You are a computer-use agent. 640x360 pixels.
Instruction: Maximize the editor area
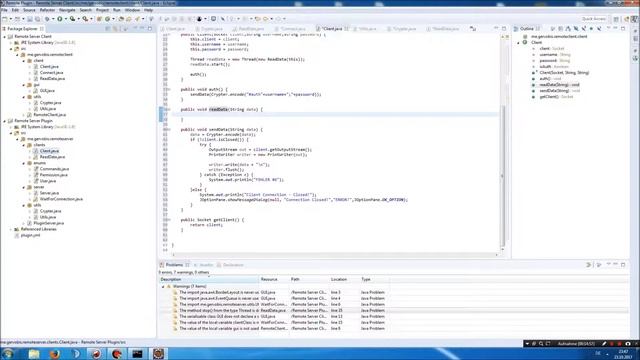coord(504,29)
